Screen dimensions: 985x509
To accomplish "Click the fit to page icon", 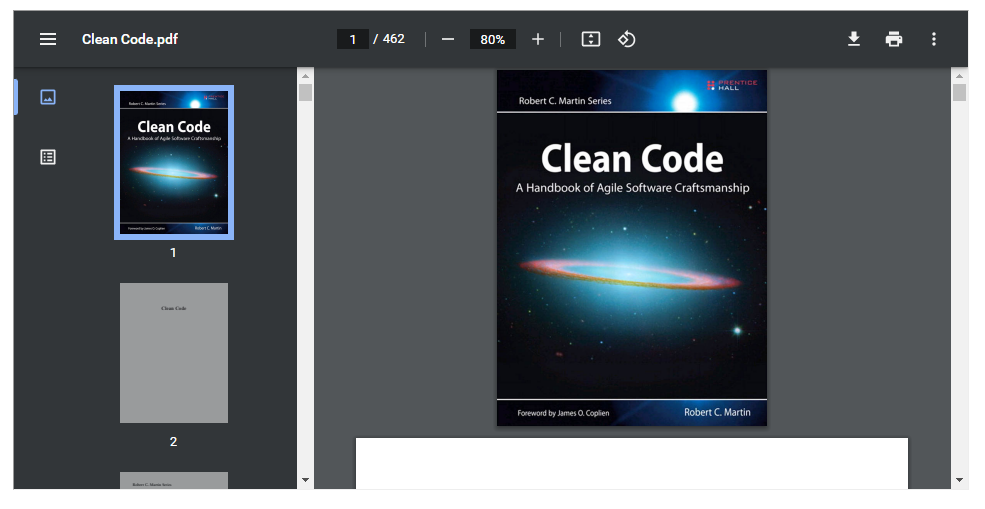I will (x=590, y=39).
